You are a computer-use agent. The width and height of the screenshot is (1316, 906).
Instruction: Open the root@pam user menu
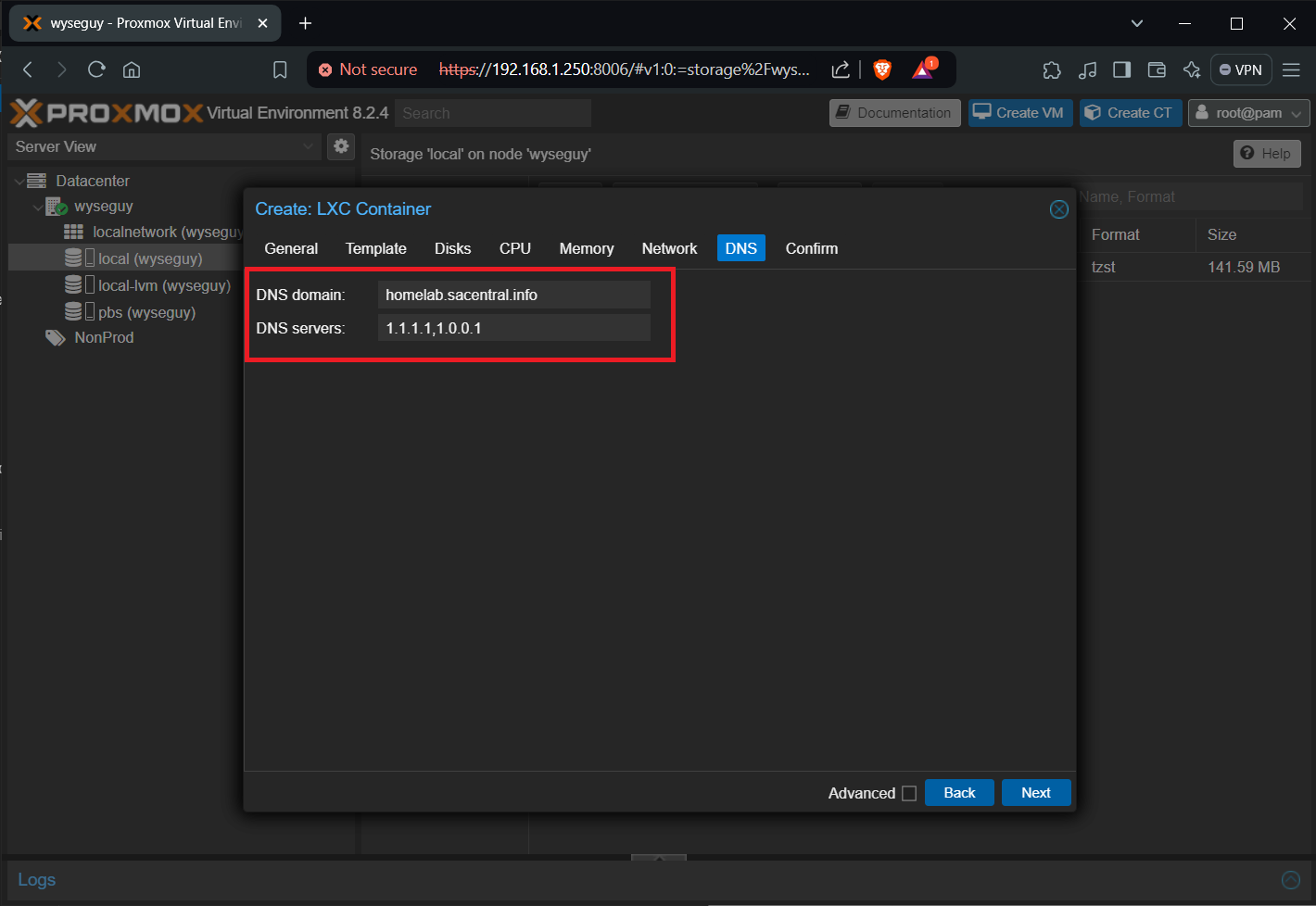pos(1248,113)
